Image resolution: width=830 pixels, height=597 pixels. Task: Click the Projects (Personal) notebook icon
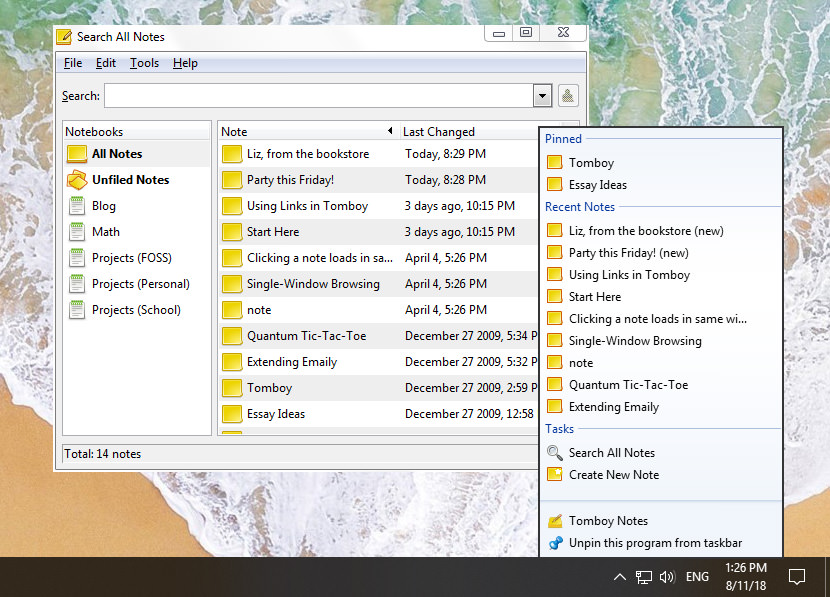click(77, 283)
